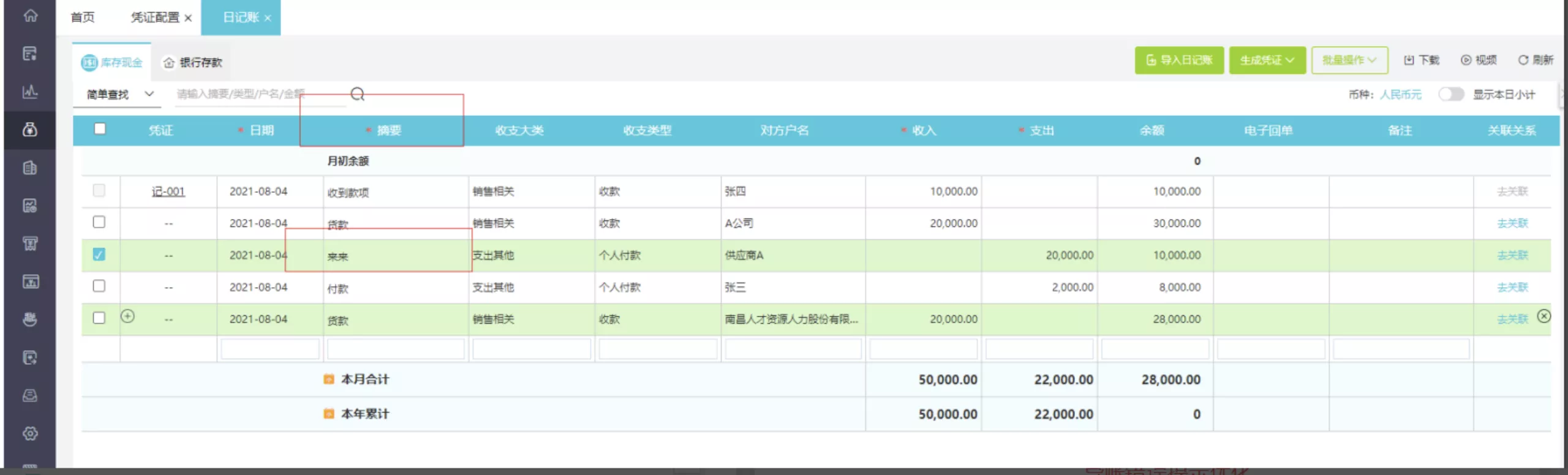Open the statements icon in the sidebar

point(30,282)
